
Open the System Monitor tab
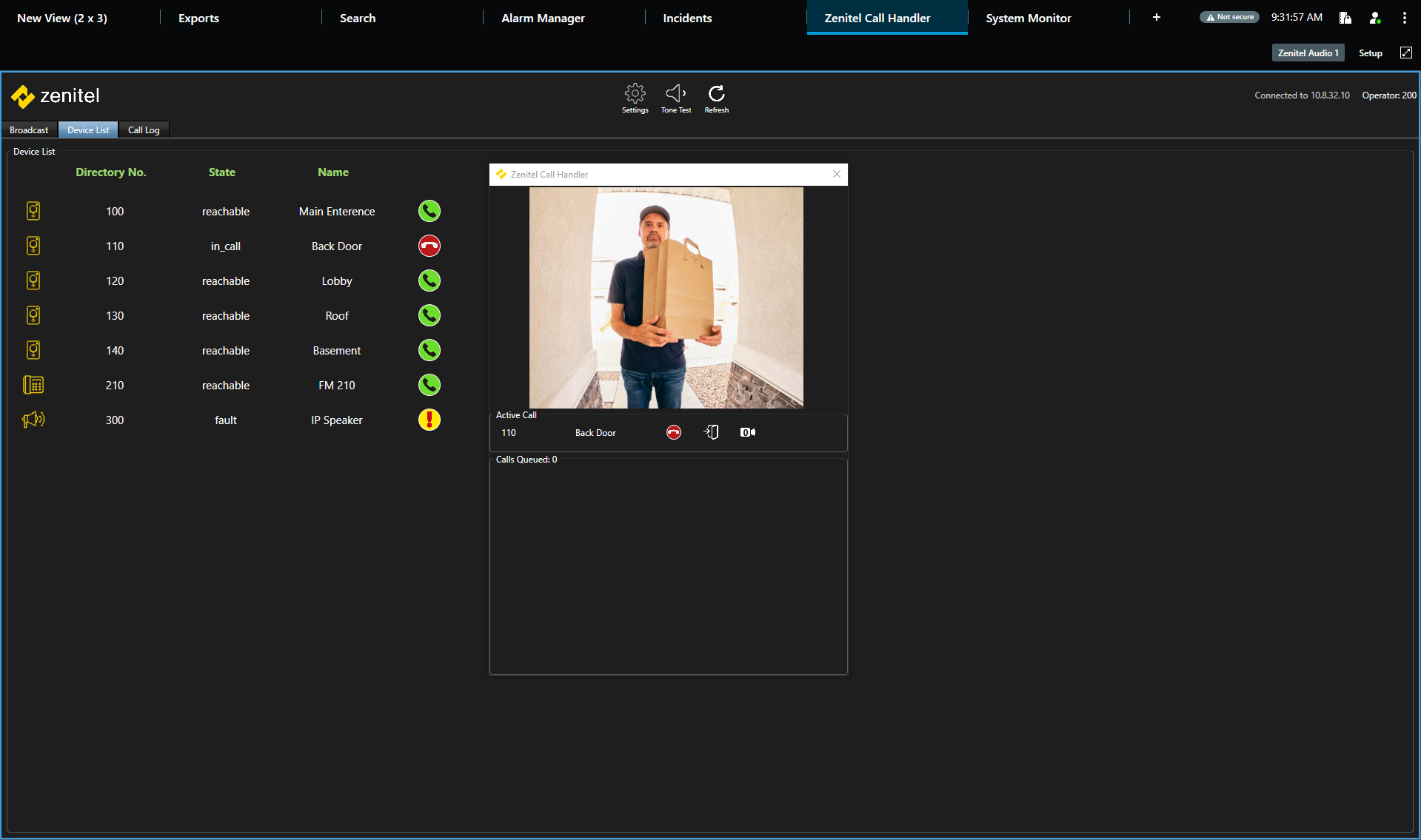[1028, 18]
